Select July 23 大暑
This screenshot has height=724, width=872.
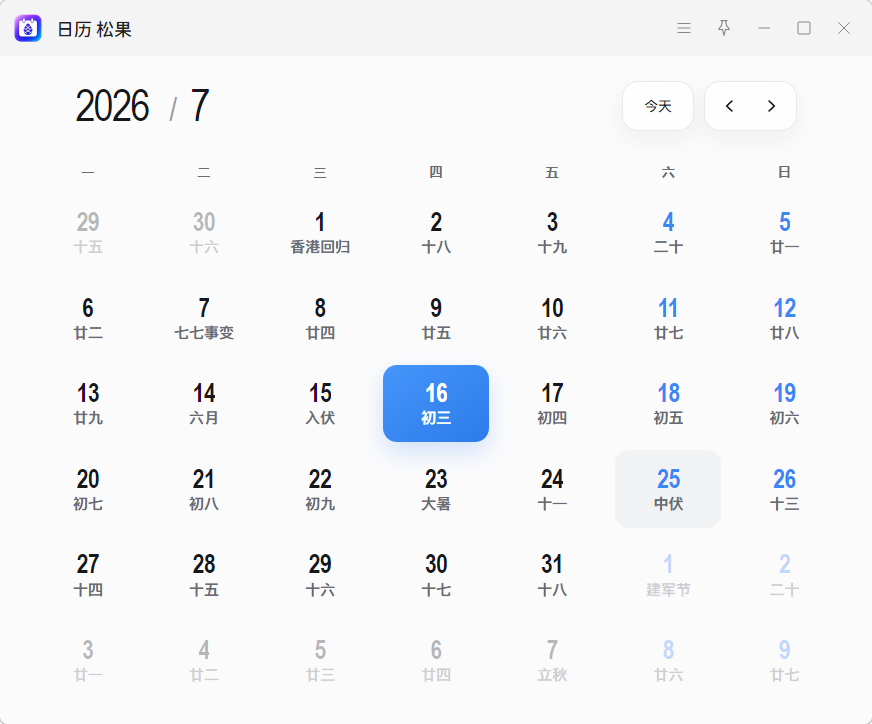(x=436, y=489)
